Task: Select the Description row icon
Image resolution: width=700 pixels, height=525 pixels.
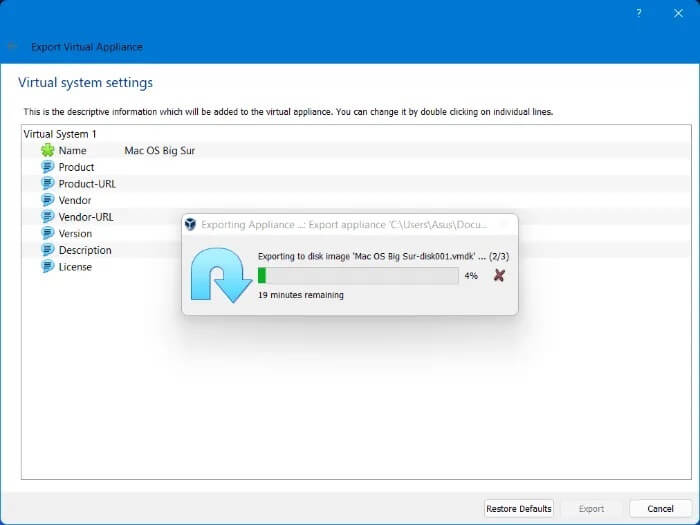Action: pyautogui.click(x=47, y=250)
